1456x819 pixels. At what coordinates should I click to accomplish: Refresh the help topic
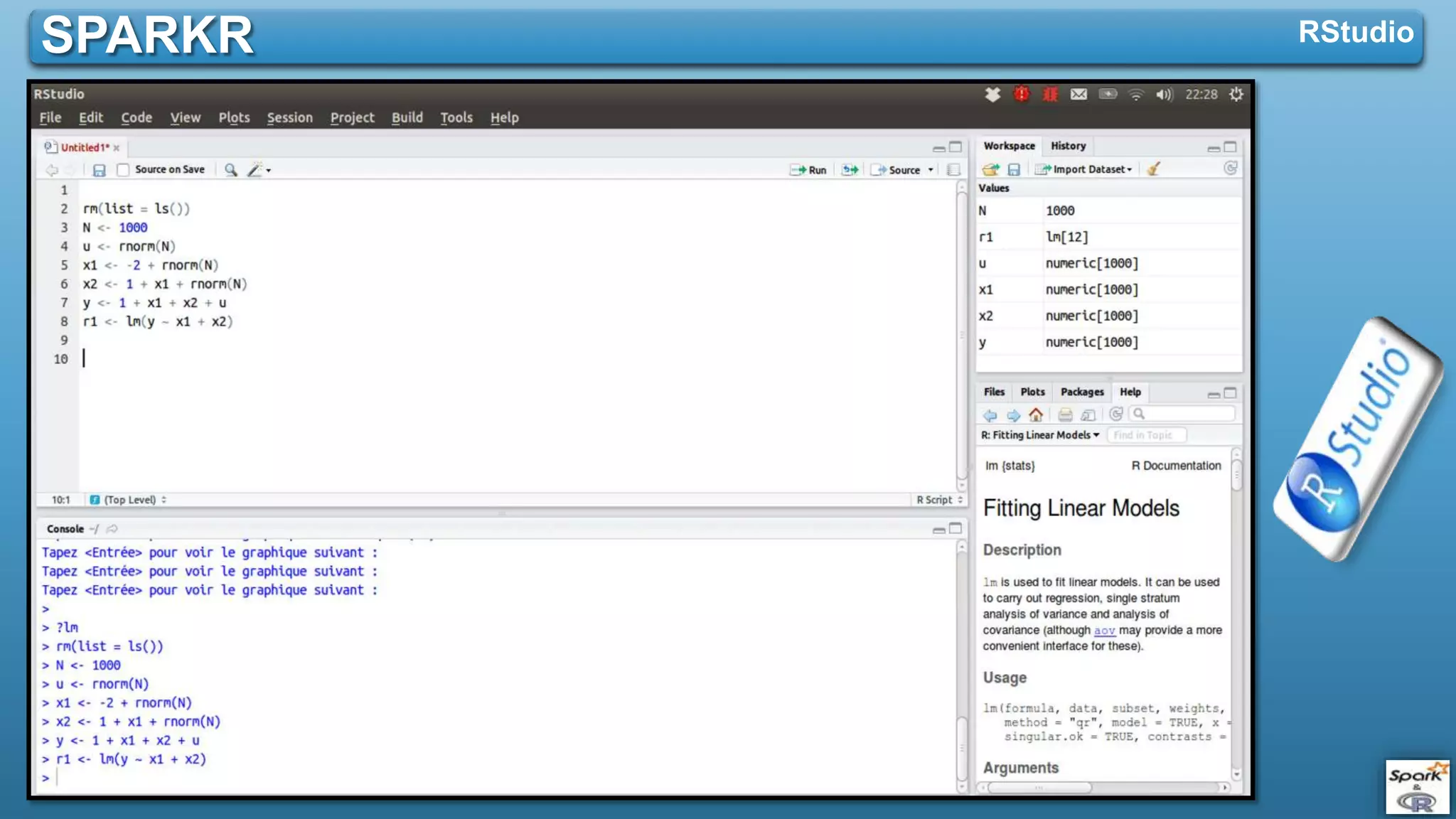[1116, 414]
